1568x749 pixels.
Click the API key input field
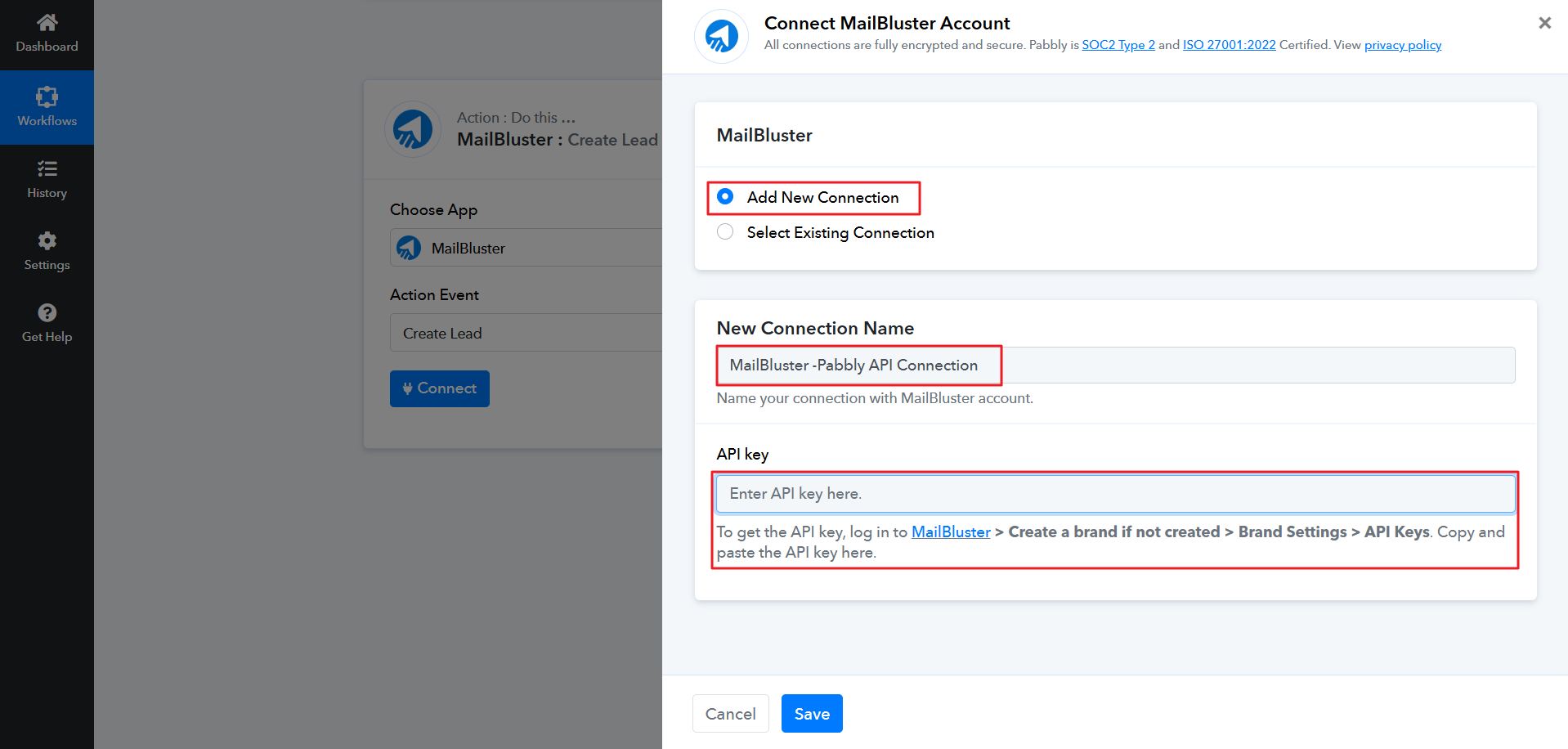pos(1115,494)
